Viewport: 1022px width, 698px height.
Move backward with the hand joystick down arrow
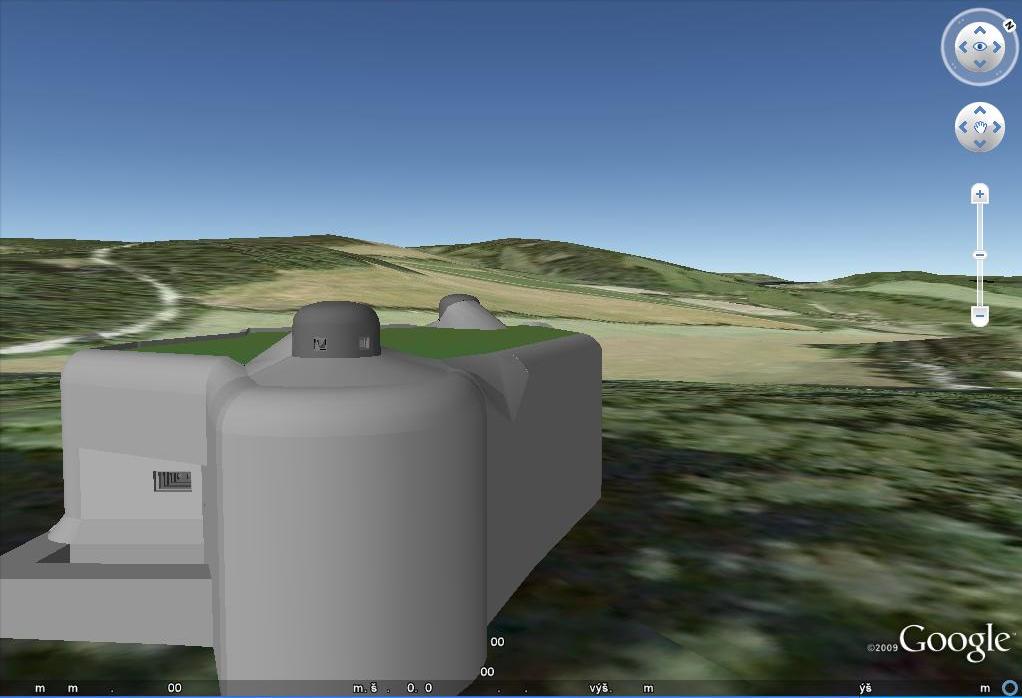pos(980,143)
